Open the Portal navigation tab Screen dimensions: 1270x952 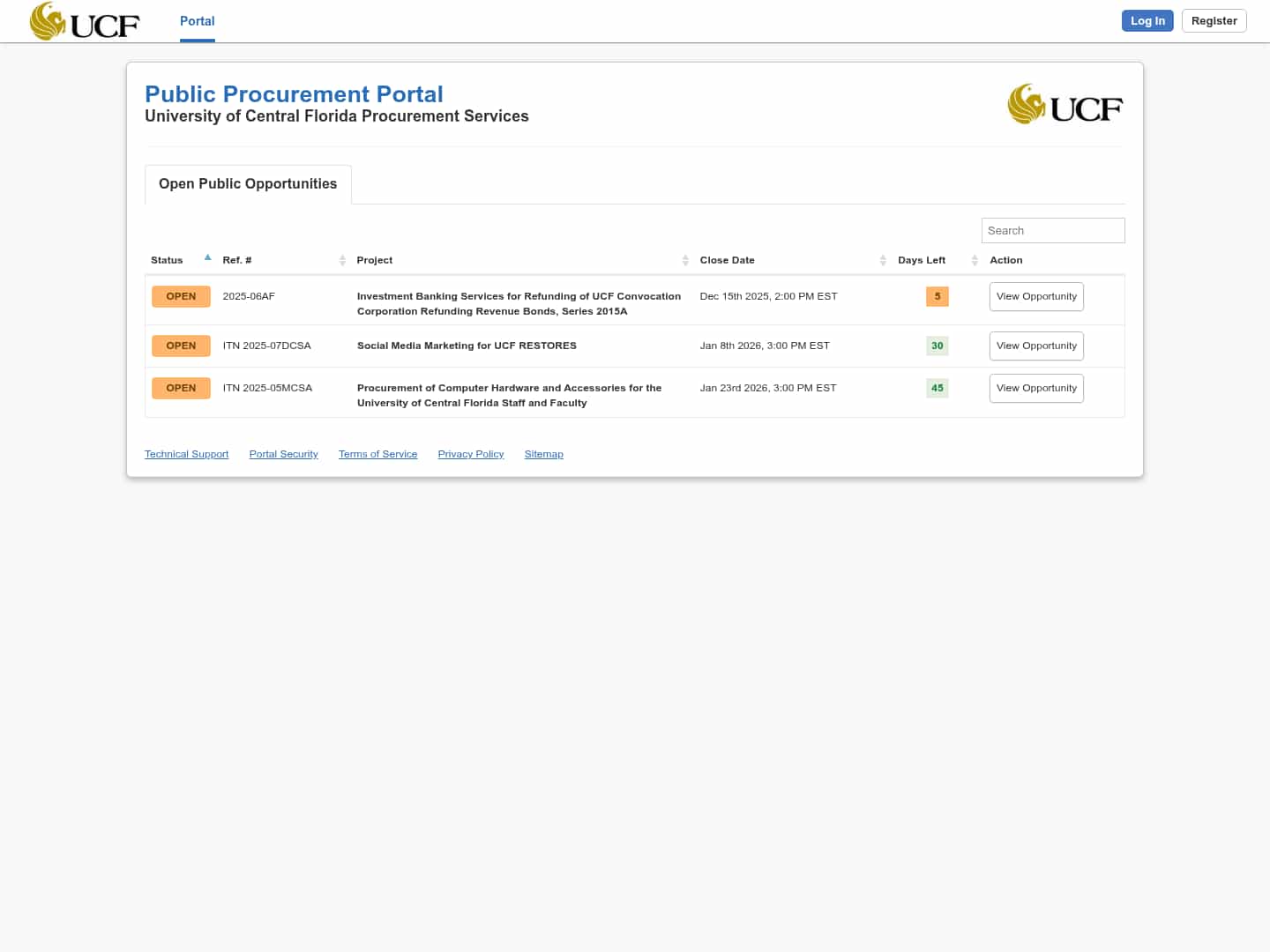[x=197, y=21]
